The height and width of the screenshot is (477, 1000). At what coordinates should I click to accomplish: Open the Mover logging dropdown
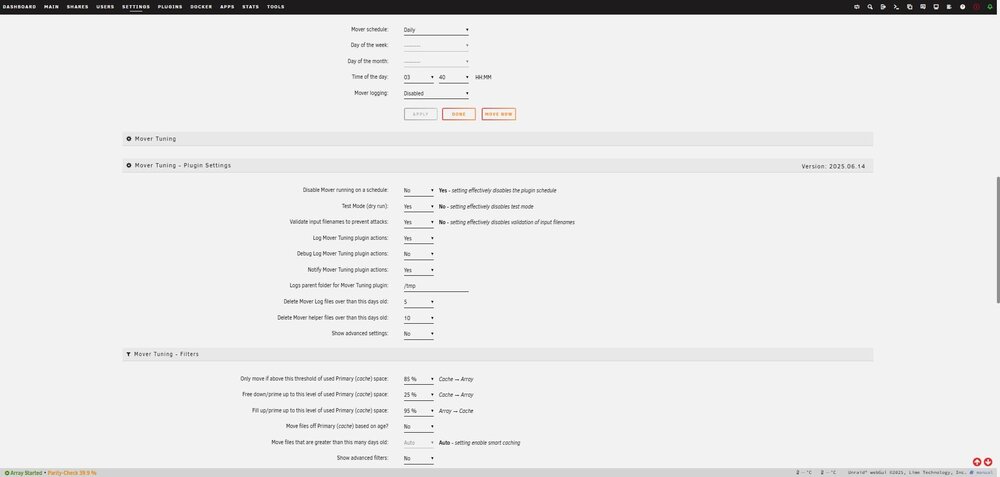tap(436, 93)
